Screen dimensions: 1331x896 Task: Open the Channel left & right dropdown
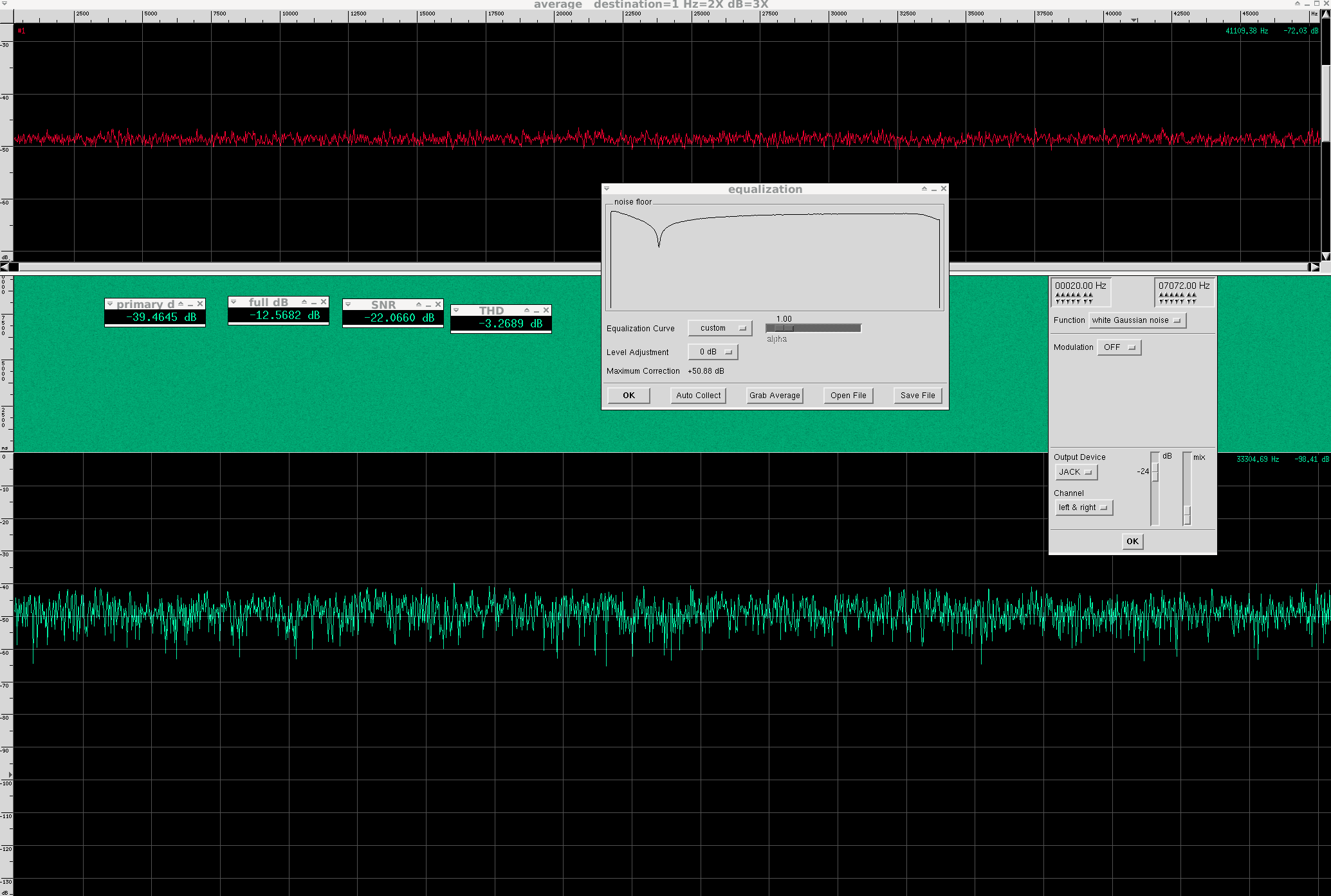point(1083,507)
